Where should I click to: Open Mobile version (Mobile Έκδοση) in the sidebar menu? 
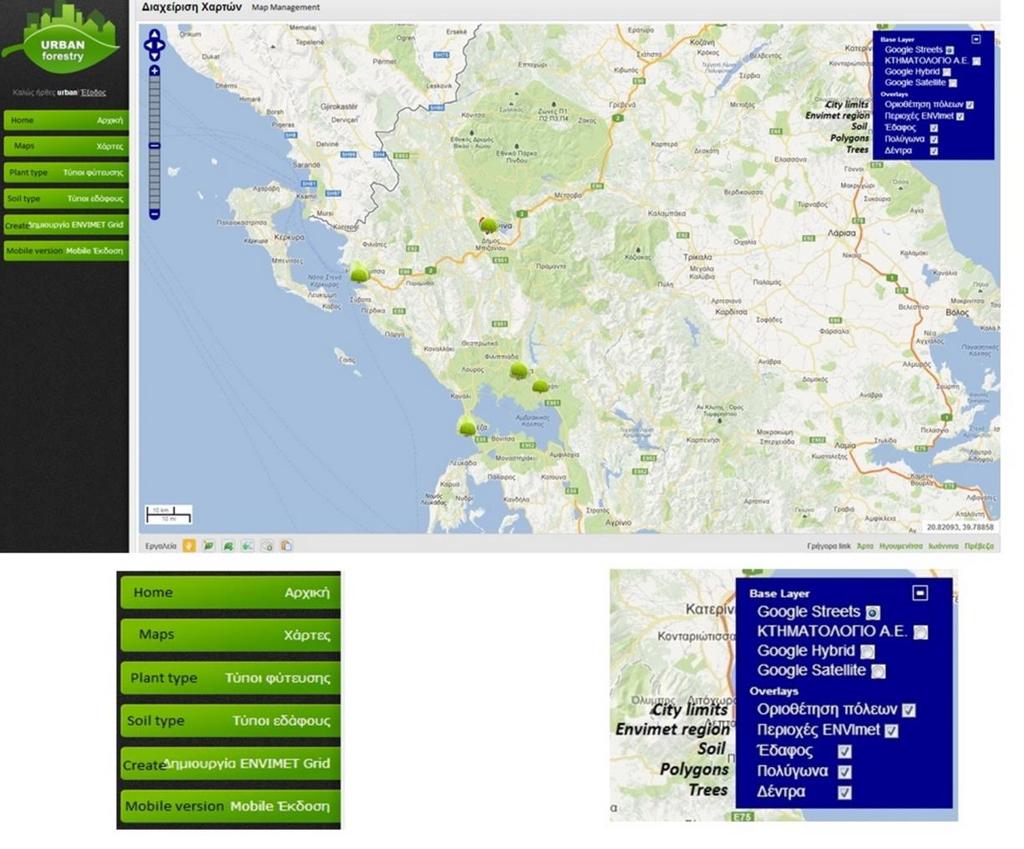click(x=66, y=251)
